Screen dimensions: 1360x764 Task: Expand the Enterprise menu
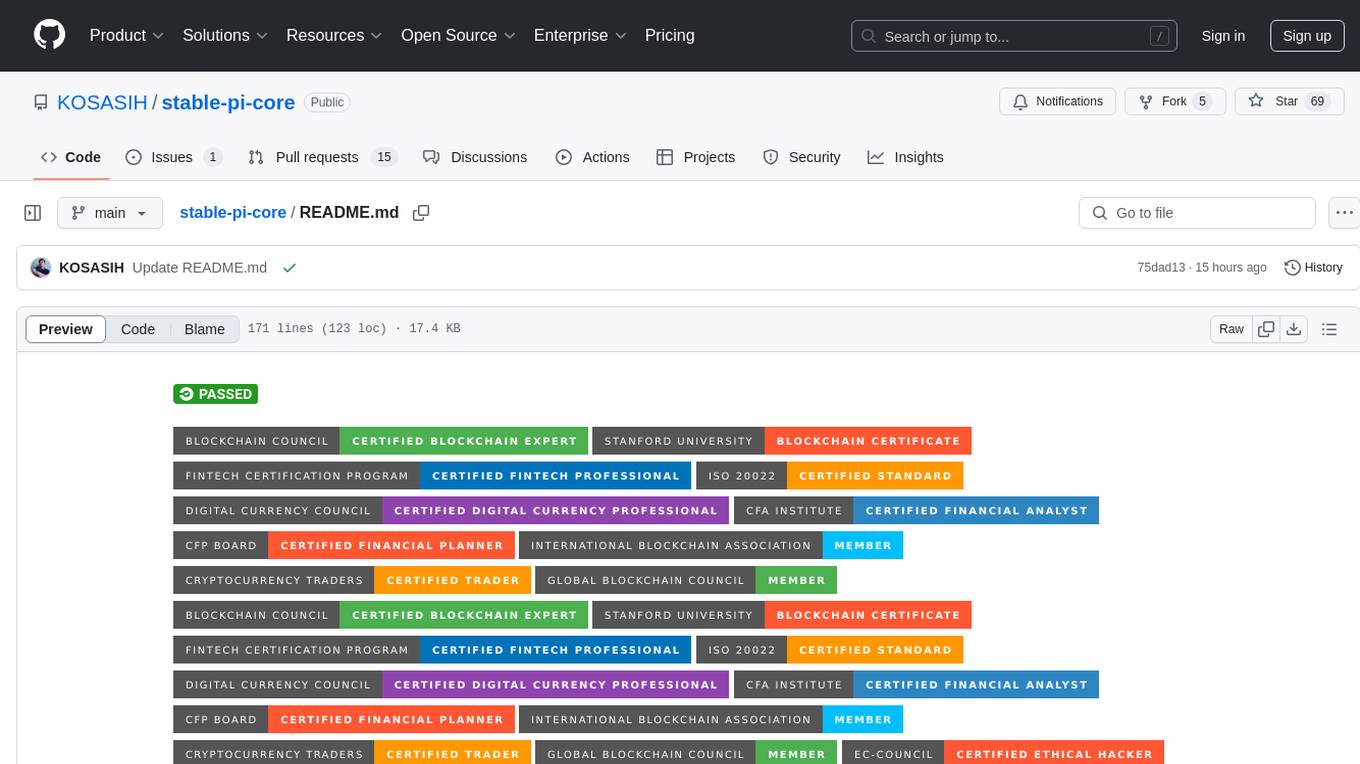(x=580, y=35)
